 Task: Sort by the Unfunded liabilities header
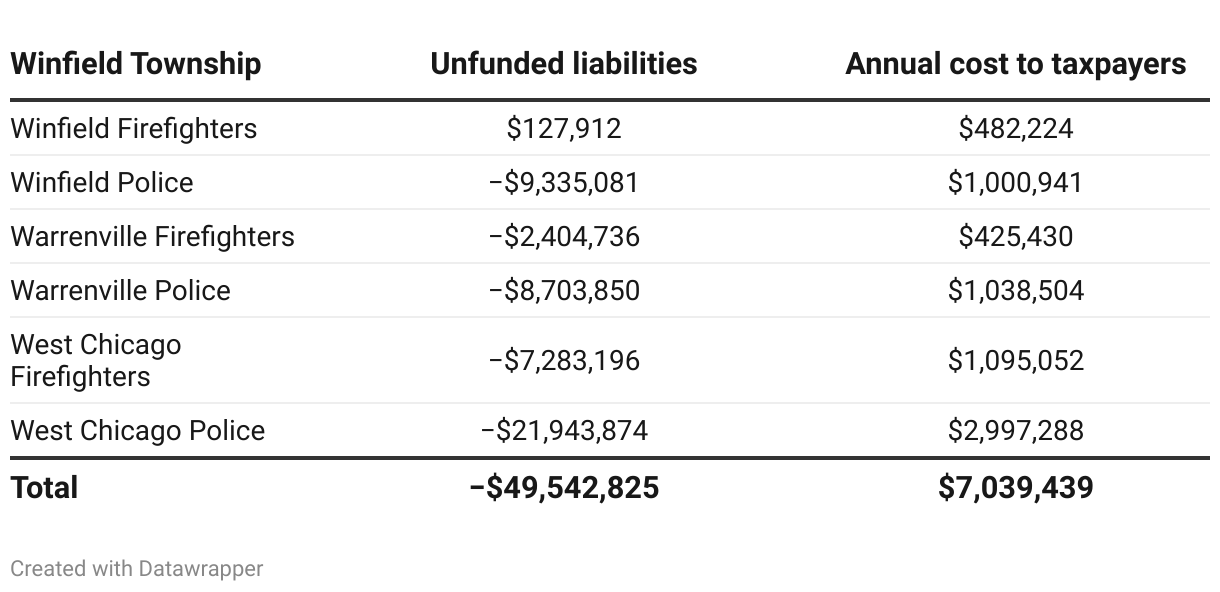[x=563, y=64]
